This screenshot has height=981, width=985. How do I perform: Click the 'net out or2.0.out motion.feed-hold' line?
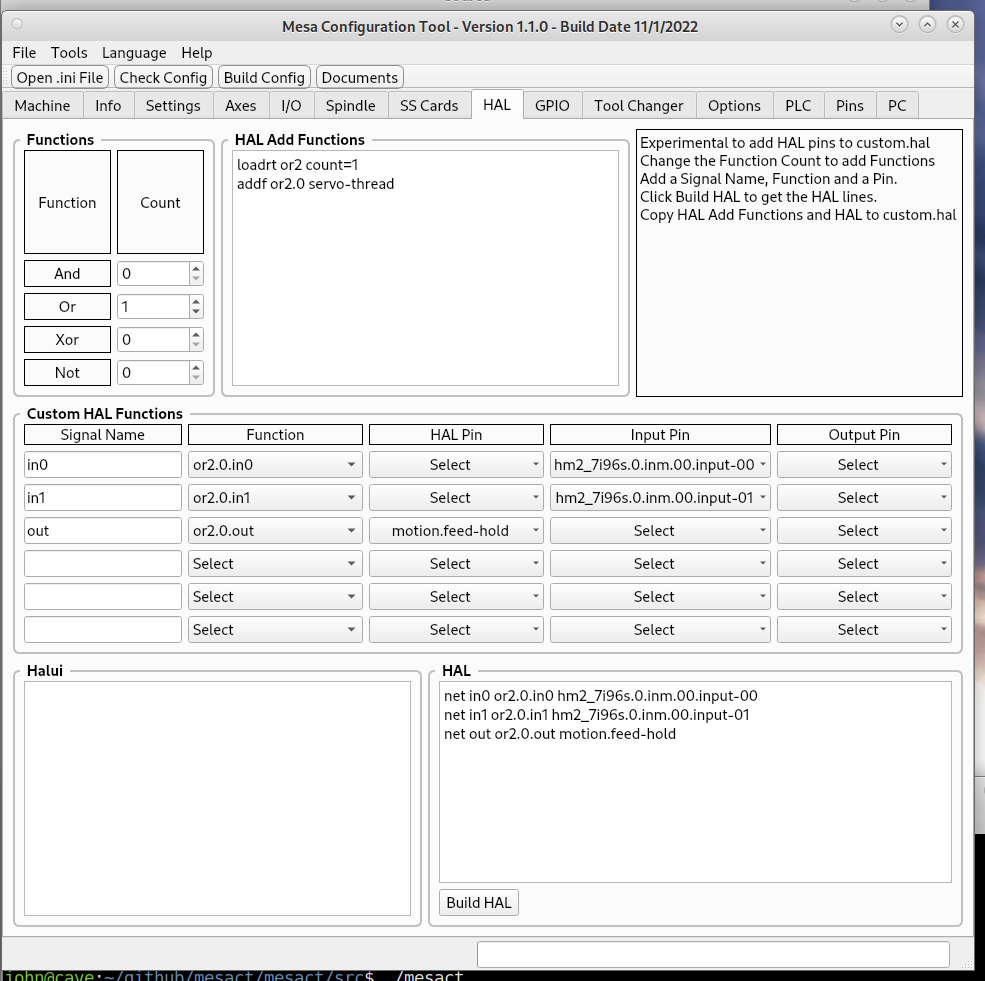[x=560, y=734]
